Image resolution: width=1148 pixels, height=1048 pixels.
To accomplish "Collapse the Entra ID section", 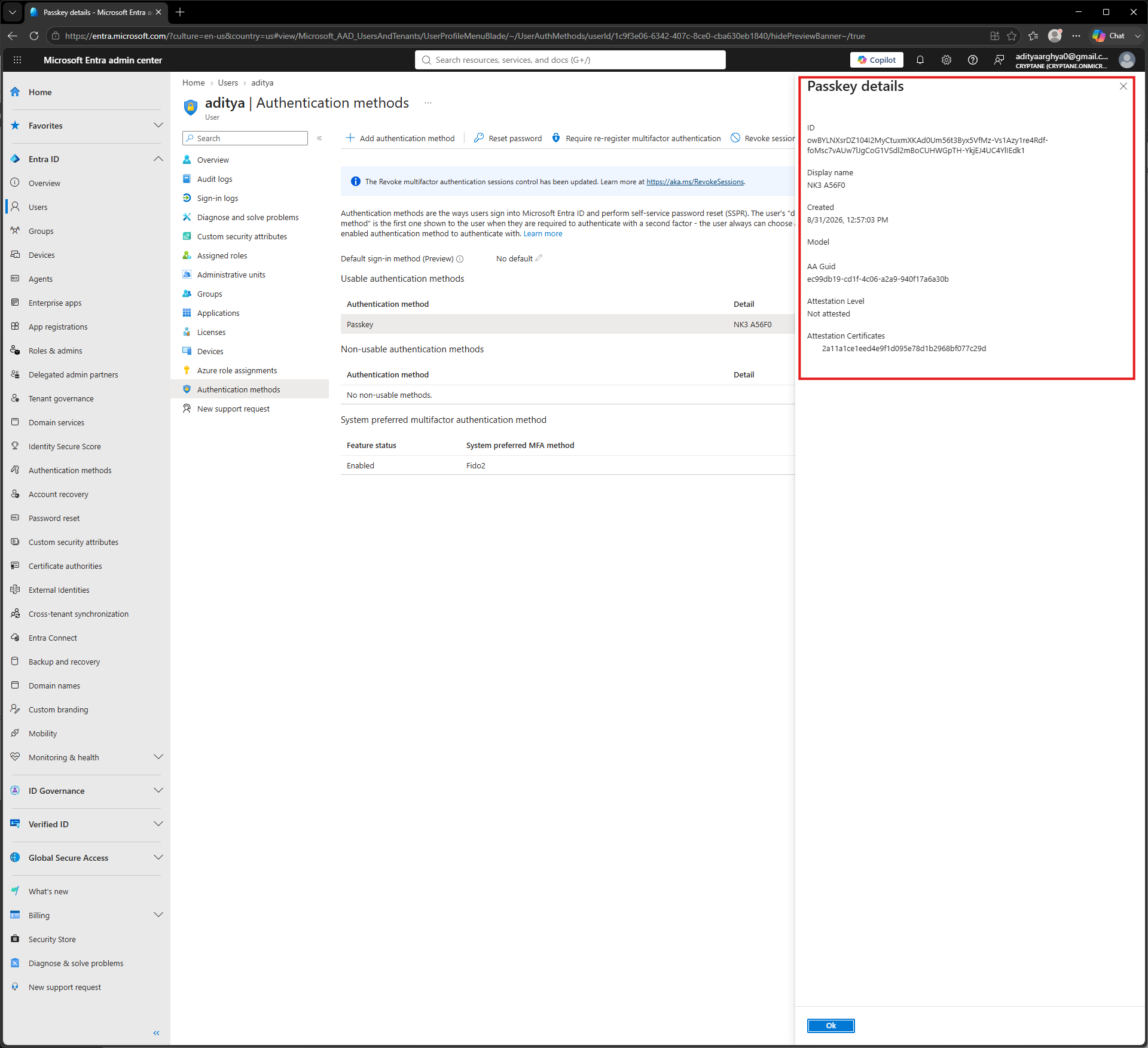I will tap(158, 159).
